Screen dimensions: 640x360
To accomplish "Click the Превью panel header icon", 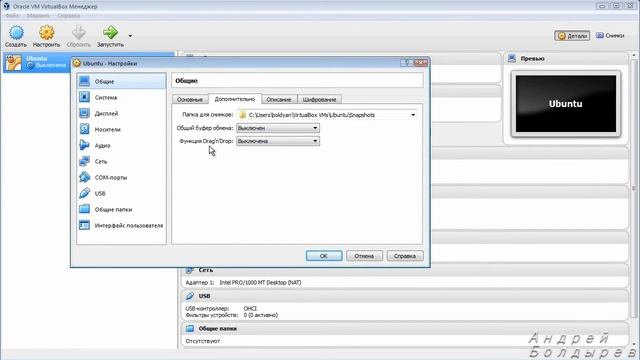I will pyautogui.click(x=512, y=59).
